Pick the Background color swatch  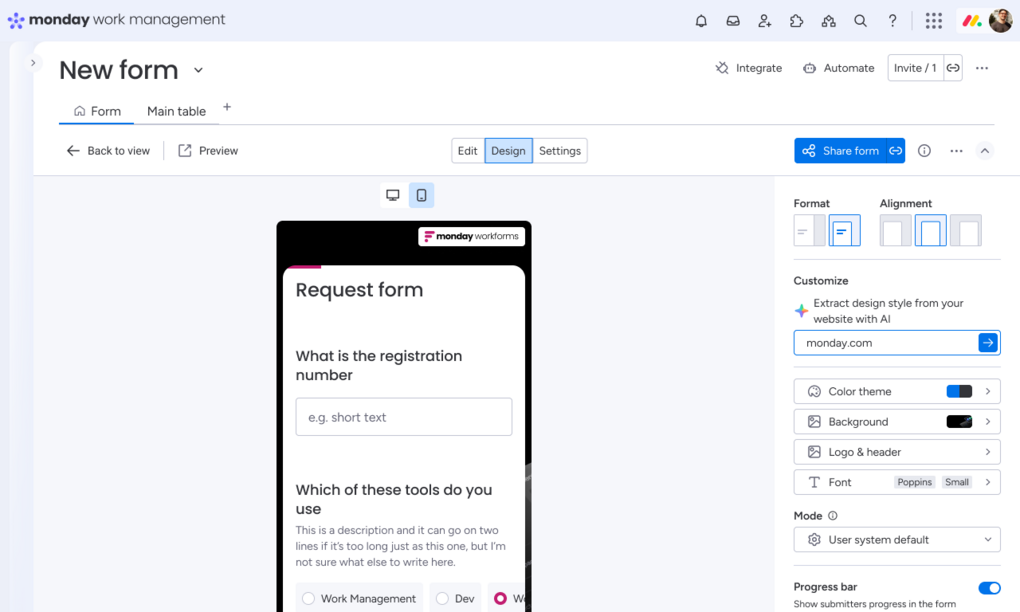pos(958,421)
